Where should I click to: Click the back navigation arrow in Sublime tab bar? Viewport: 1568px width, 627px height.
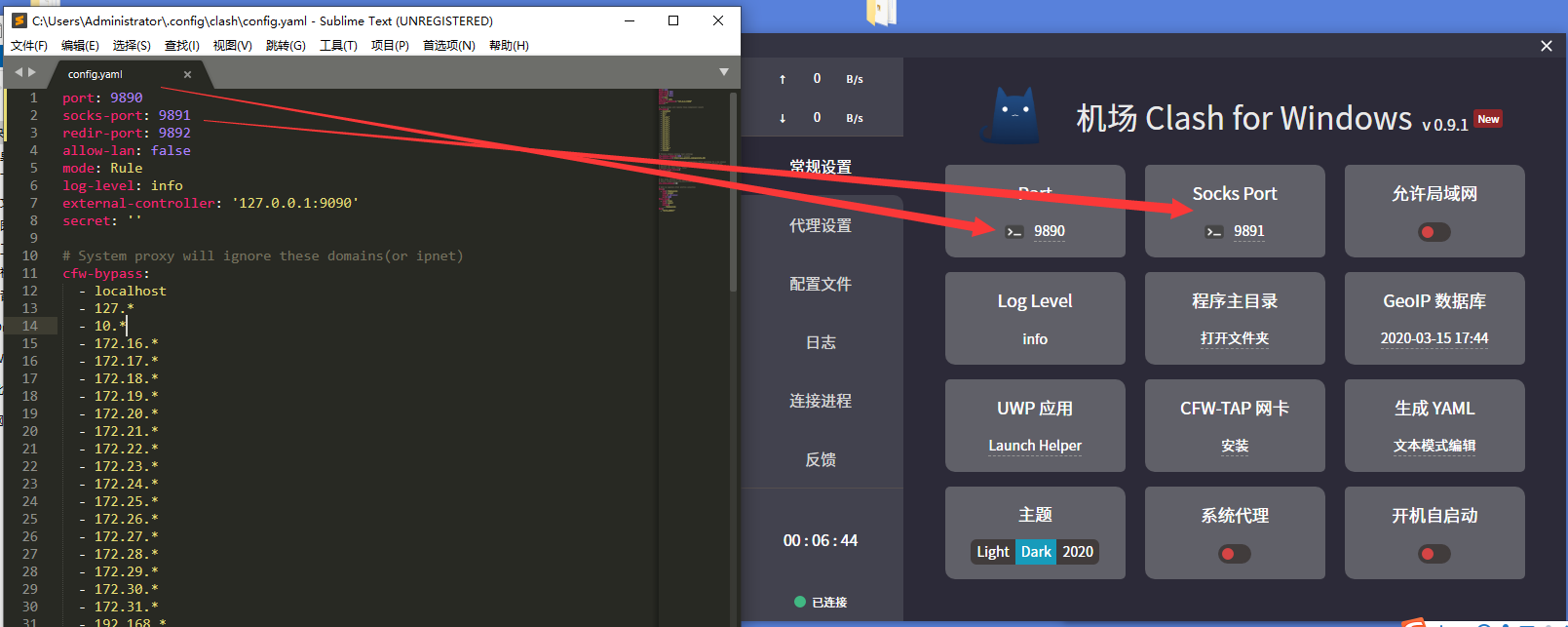19,72
